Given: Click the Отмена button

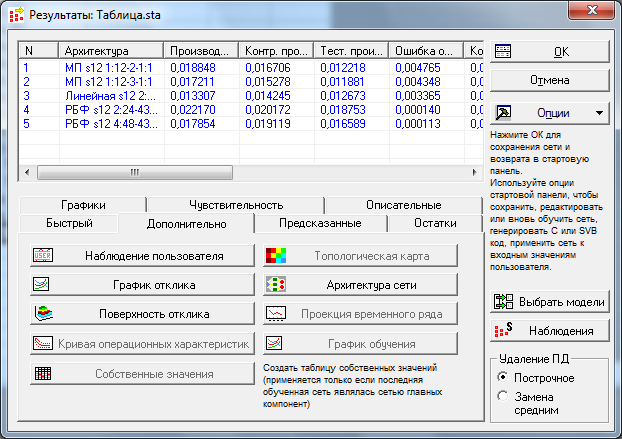Looking at the screenshot, I should (x=550, y=81).
